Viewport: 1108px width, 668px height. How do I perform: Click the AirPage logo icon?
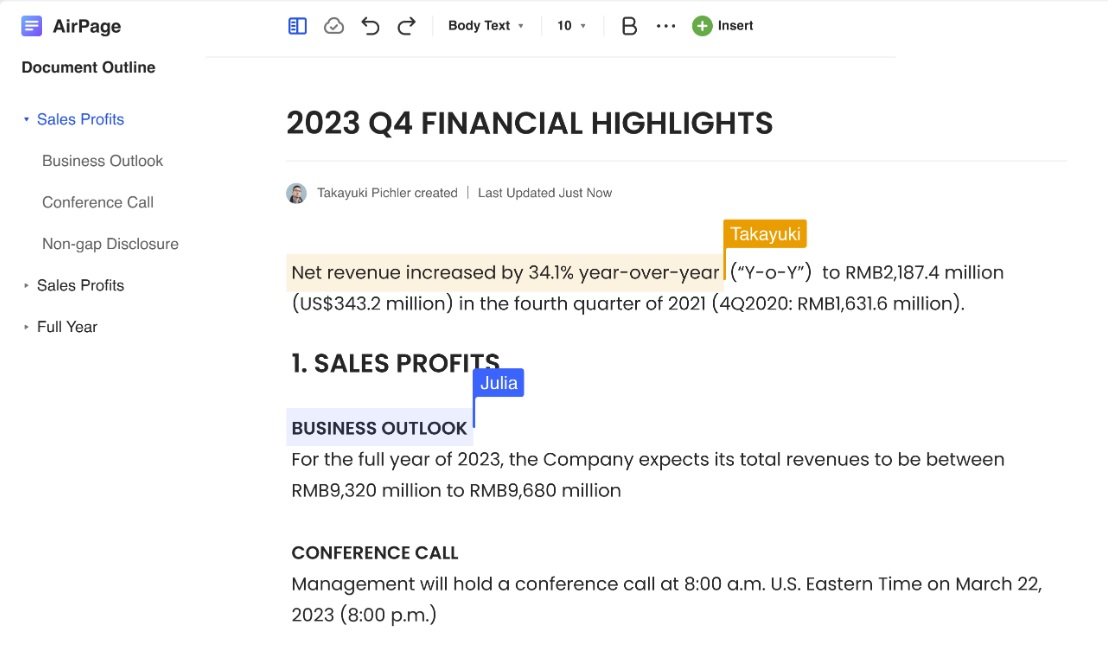32,26
